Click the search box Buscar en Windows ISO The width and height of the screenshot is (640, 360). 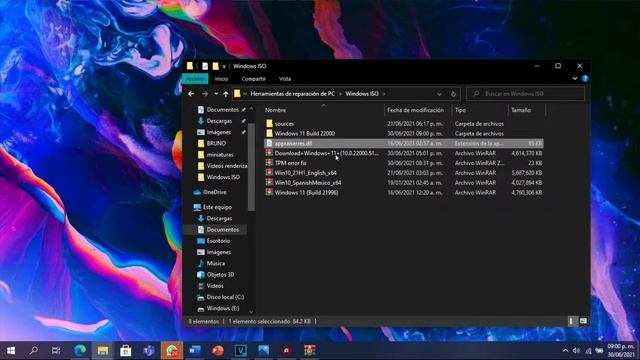coord(525,94)
